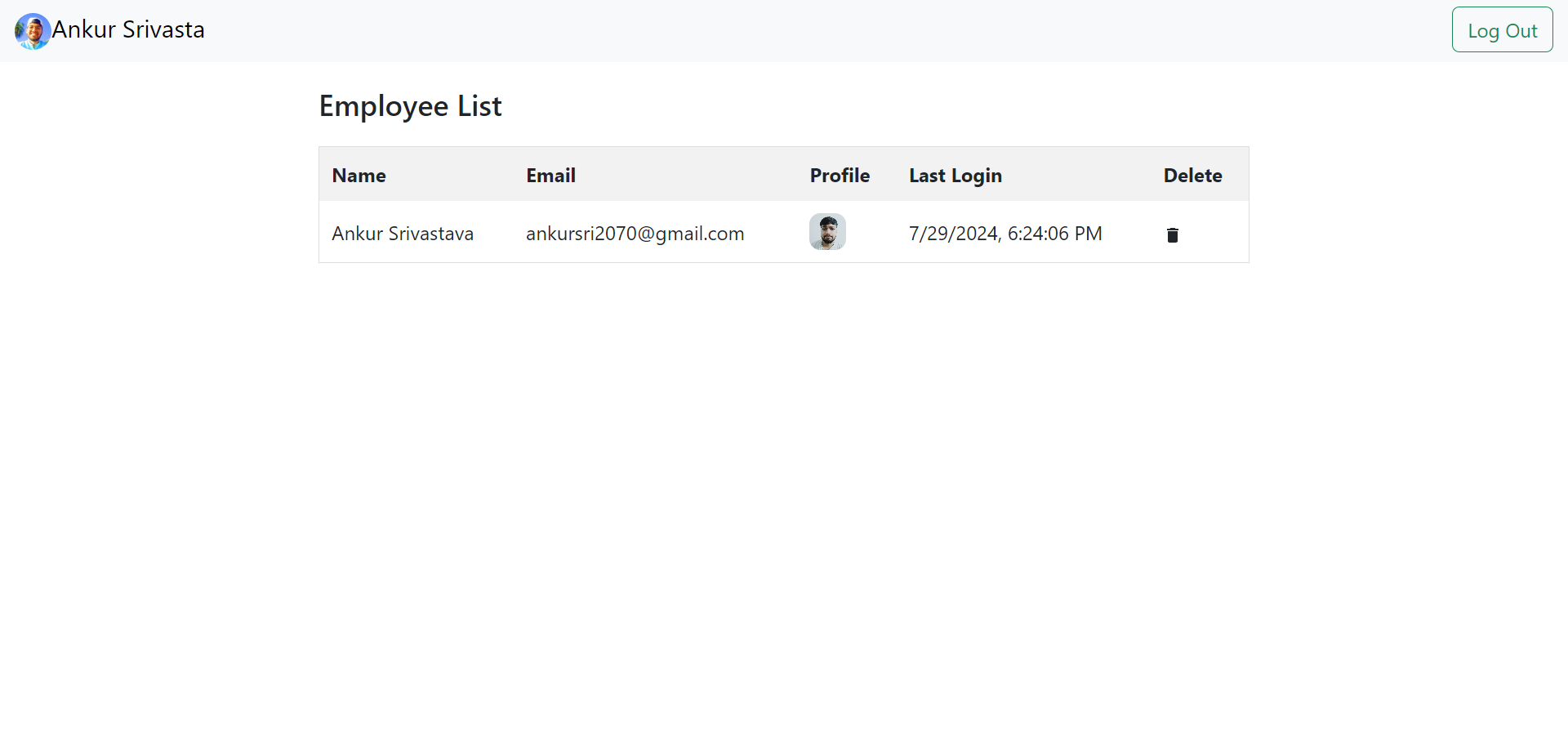Click the word Employee in the page heading
Viewport: 1568px width, 736px height.
coord(383,106)
